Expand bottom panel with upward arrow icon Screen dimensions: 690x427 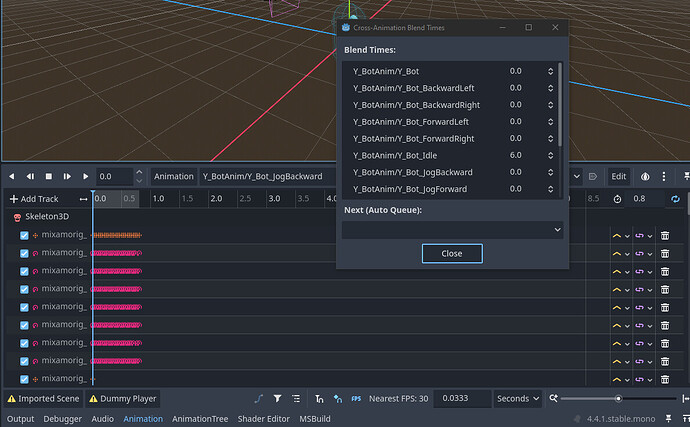pyautogui.click(x=686, y=419)
